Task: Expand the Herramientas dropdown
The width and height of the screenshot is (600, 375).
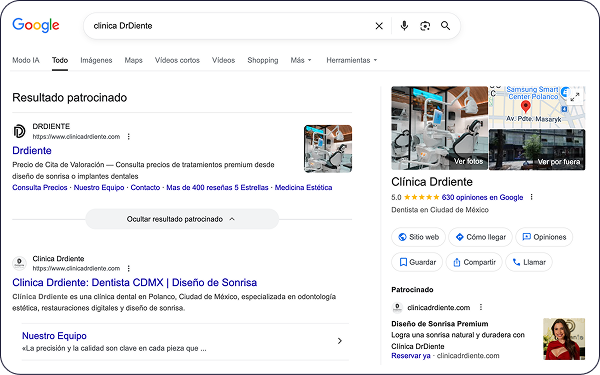Action: [352, 60]
